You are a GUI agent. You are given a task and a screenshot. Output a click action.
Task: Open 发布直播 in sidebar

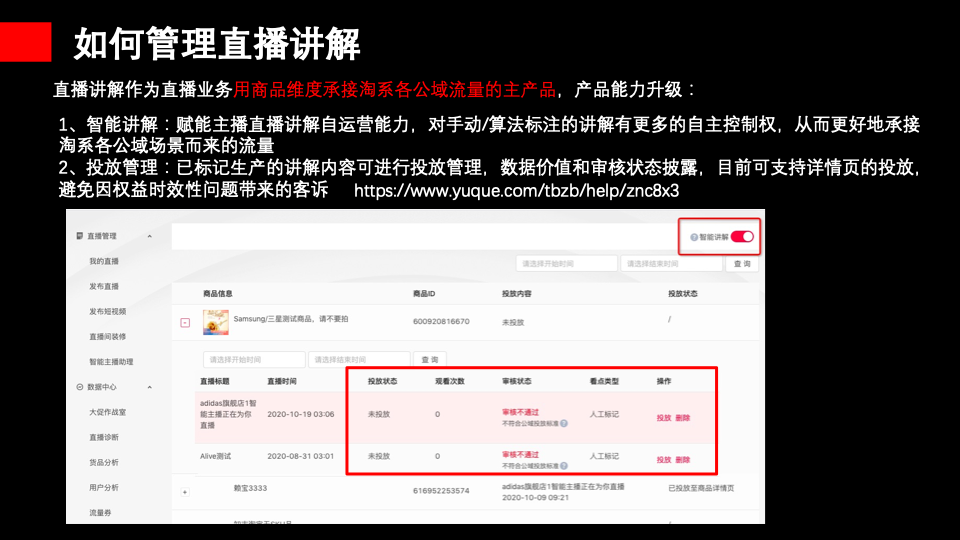(104, 287)
